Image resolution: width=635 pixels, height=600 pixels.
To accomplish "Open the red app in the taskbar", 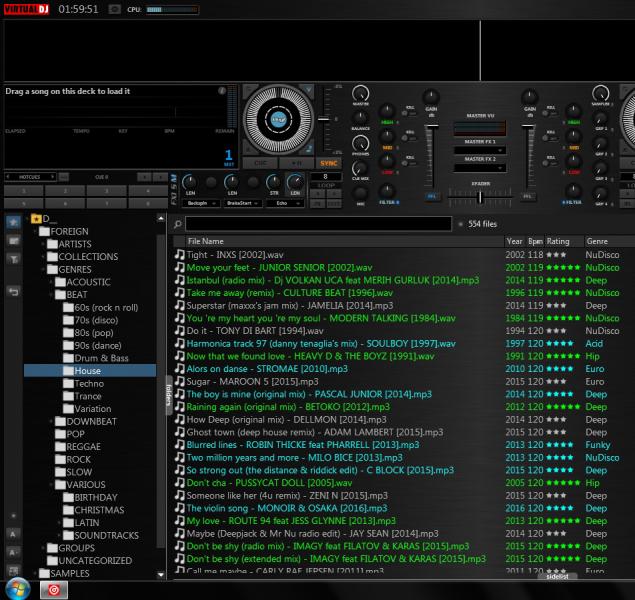I will click(54, 590).
